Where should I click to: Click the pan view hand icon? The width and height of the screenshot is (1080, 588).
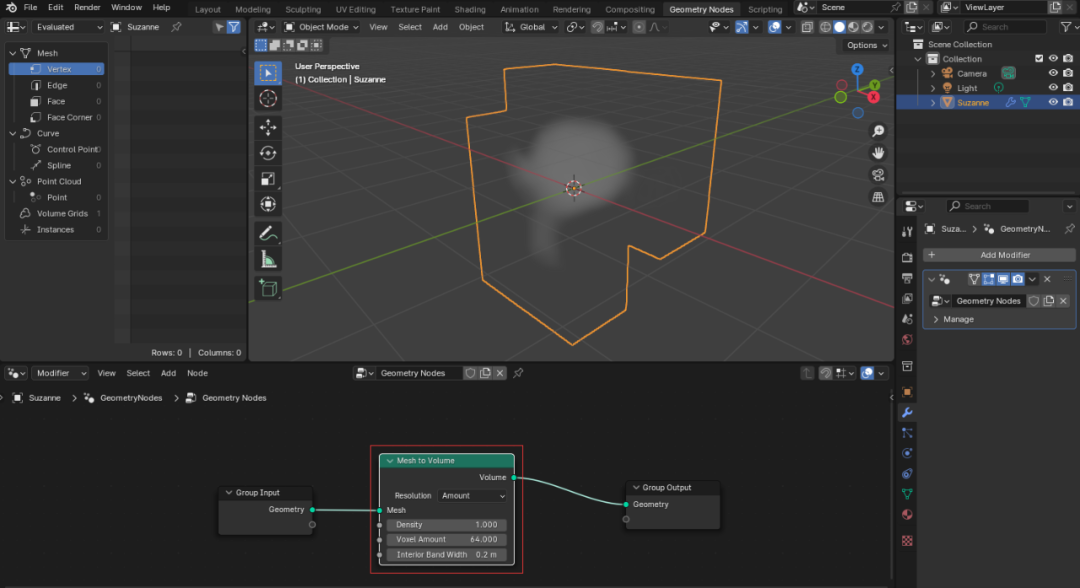[x=878, y=153]
